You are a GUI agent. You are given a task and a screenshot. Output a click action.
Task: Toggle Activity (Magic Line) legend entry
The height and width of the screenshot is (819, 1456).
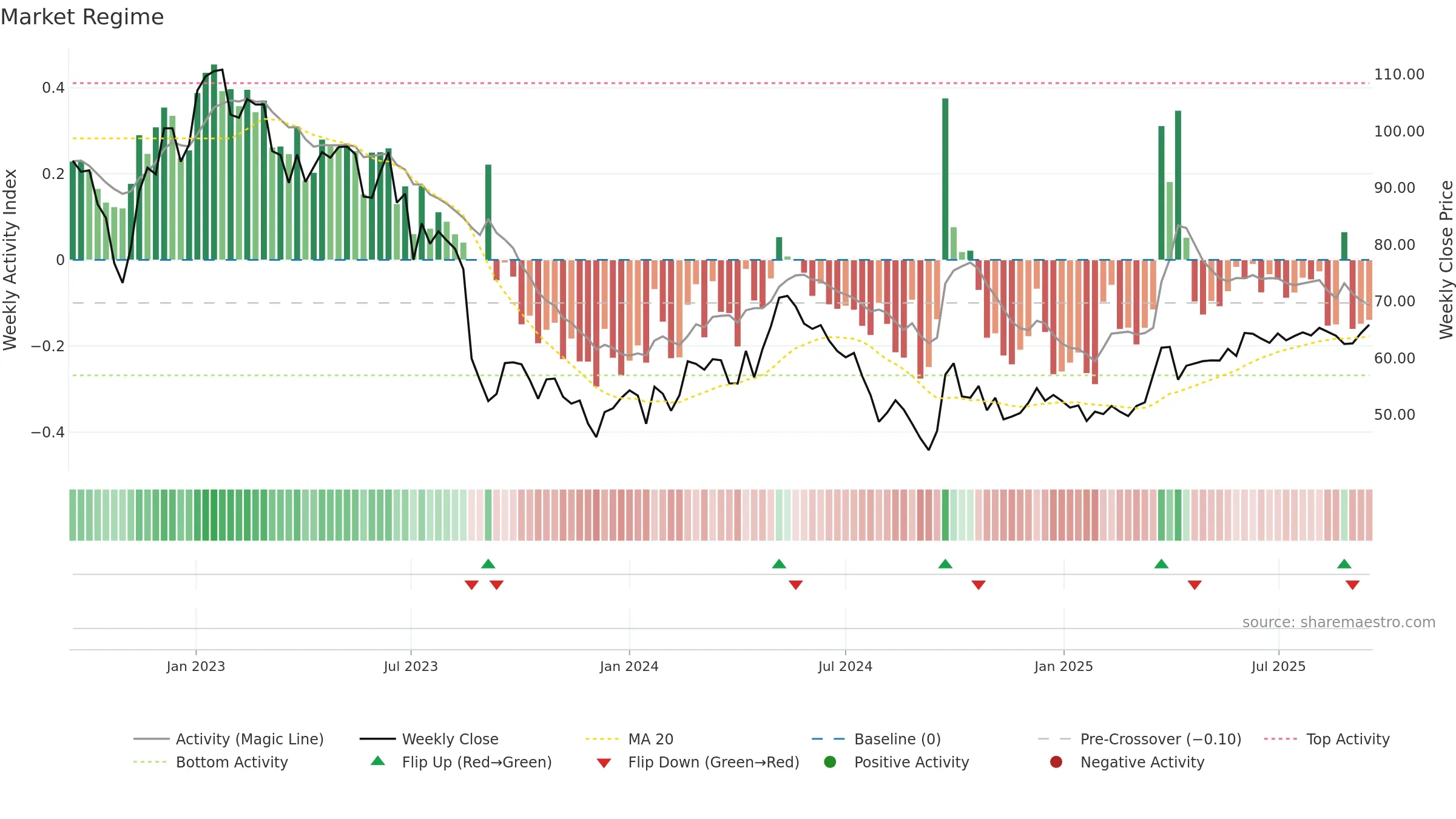tap(229, 739)
